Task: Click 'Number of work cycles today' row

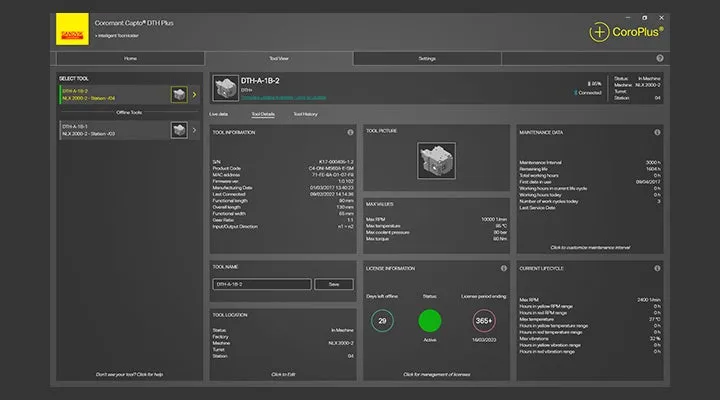Action: point(590,201)
